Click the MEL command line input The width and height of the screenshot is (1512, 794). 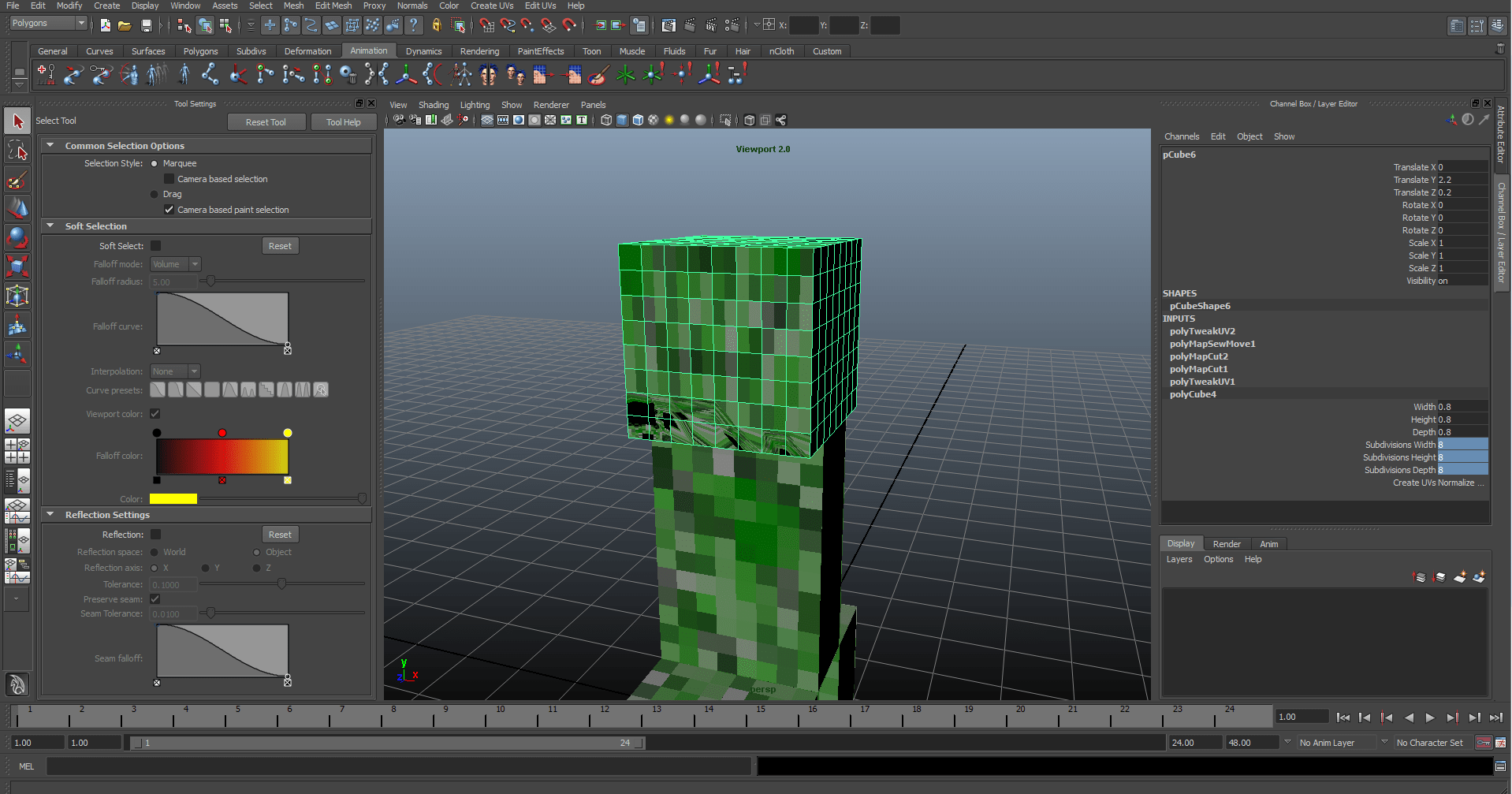(x=398, y=766)
